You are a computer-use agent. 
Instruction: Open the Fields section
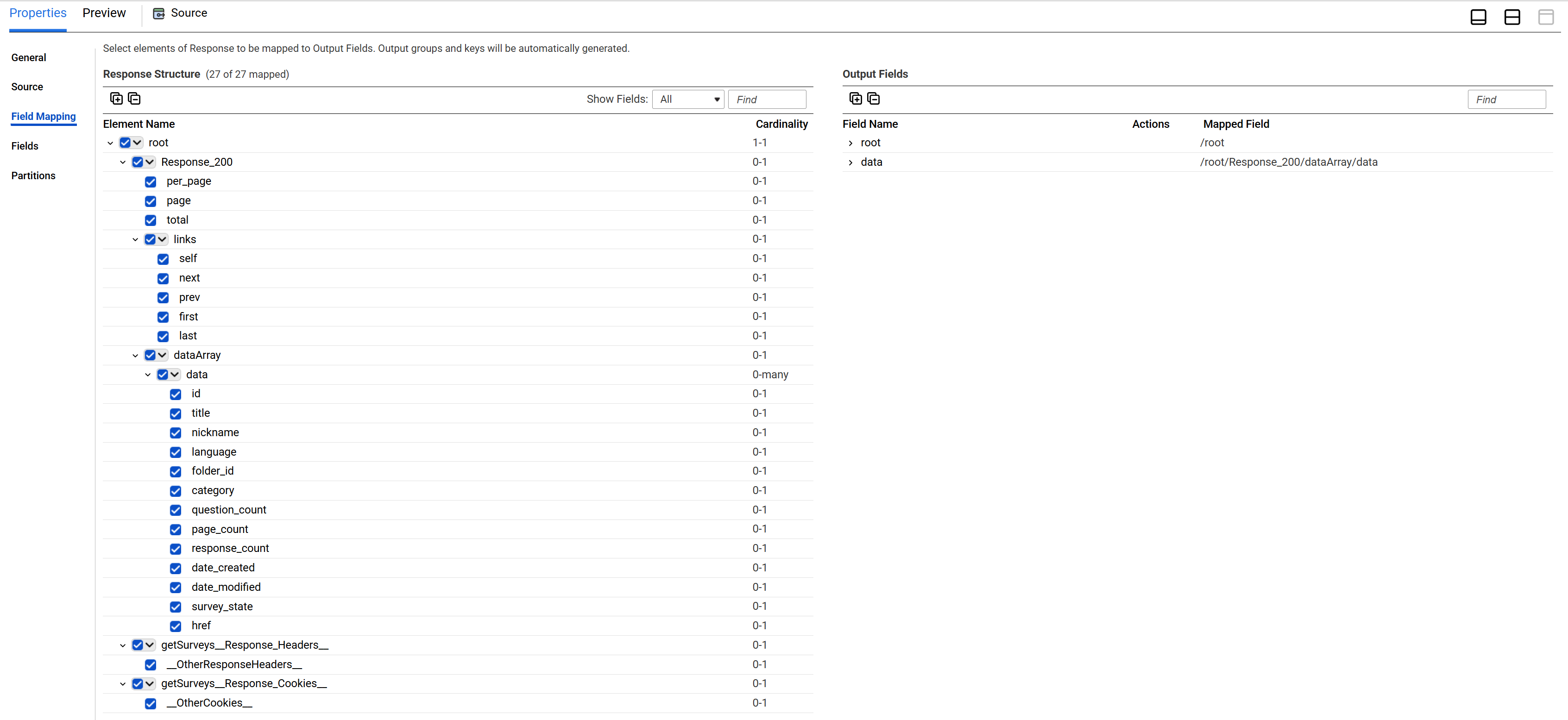25,145
